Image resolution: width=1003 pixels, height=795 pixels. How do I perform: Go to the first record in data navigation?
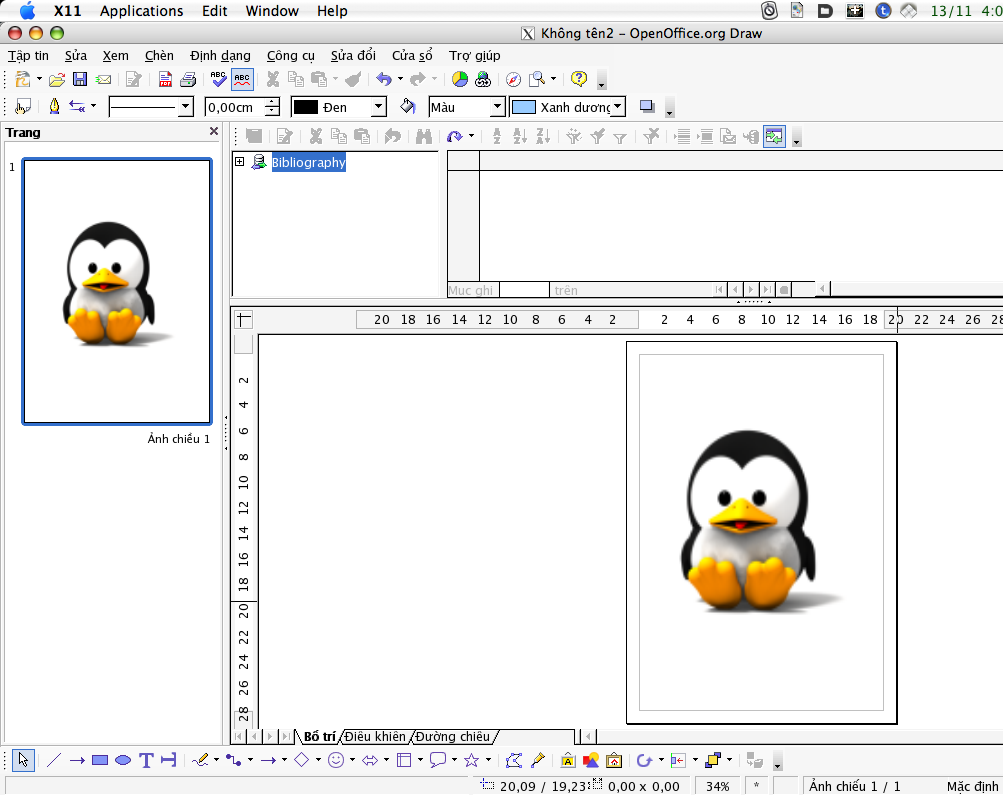click(719, 290)
